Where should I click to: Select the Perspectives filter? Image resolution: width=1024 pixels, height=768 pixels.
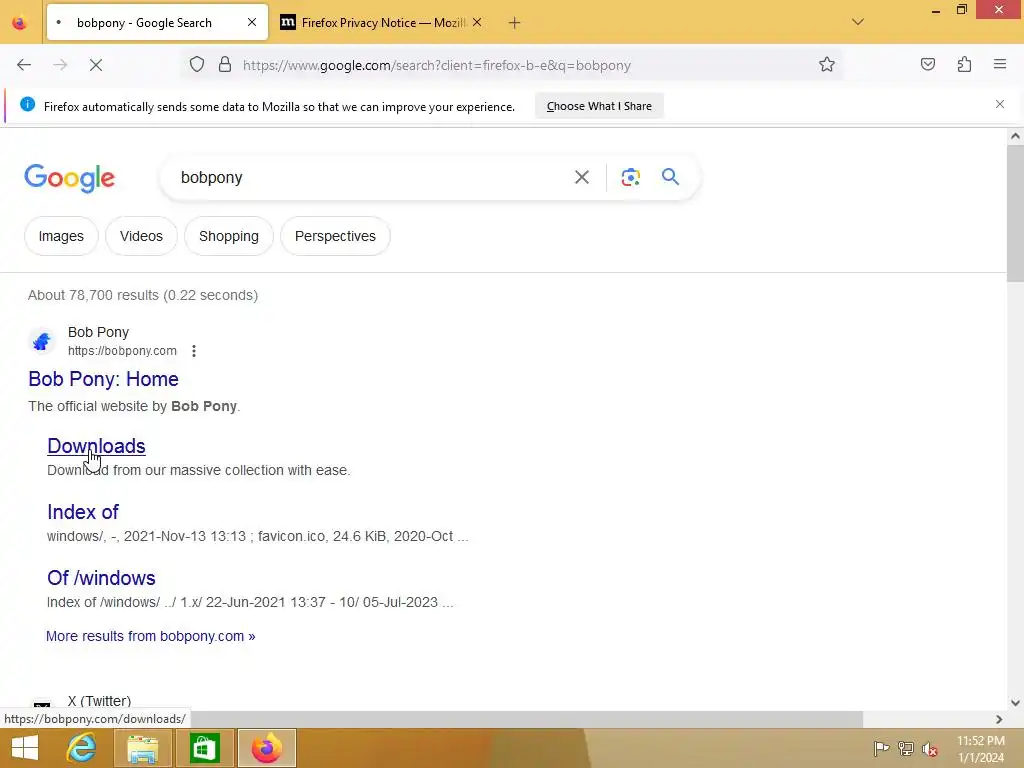(x=335, y=236)
